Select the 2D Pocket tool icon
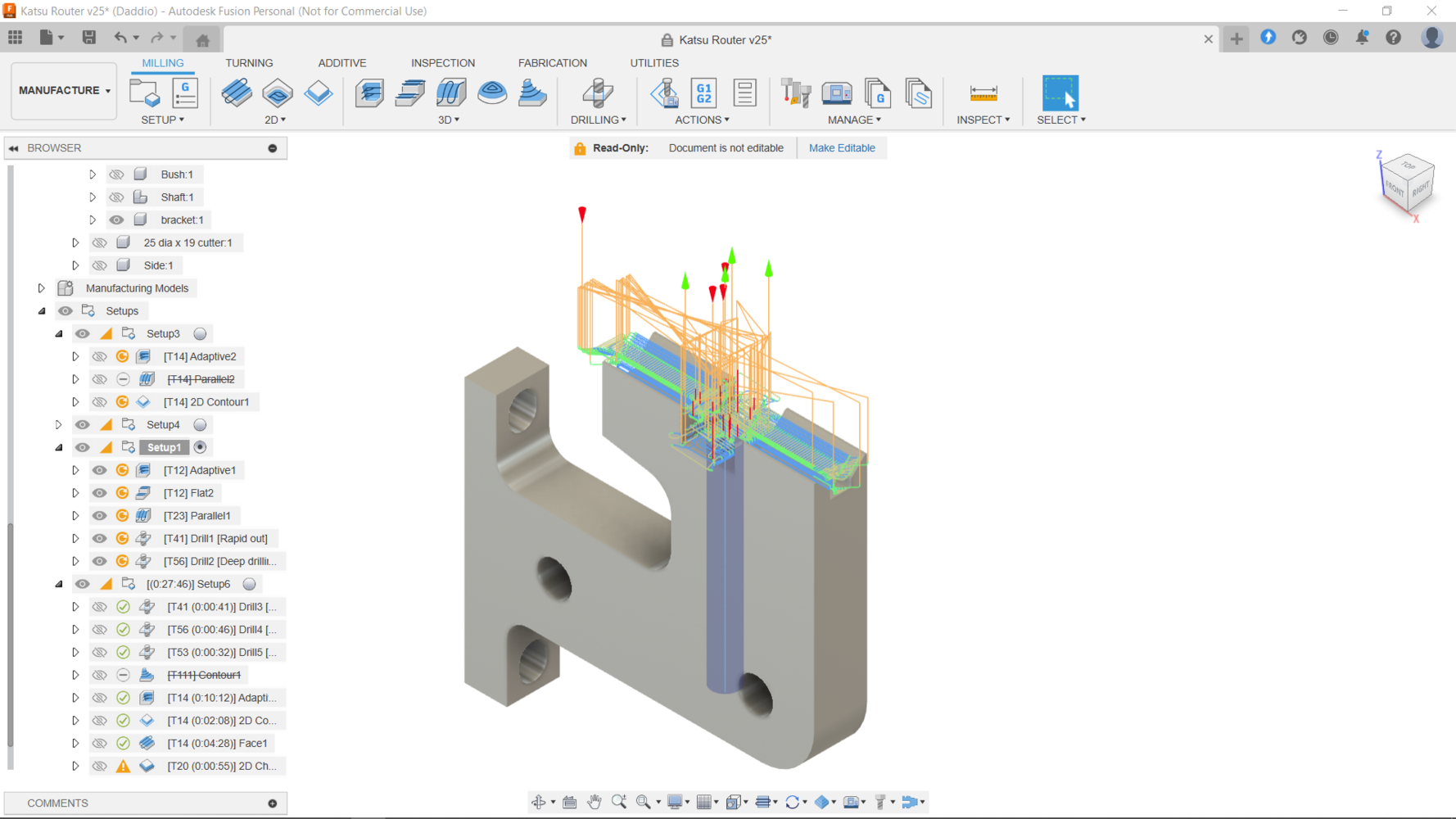This screenshot has width=1456, height=819. 278,93
